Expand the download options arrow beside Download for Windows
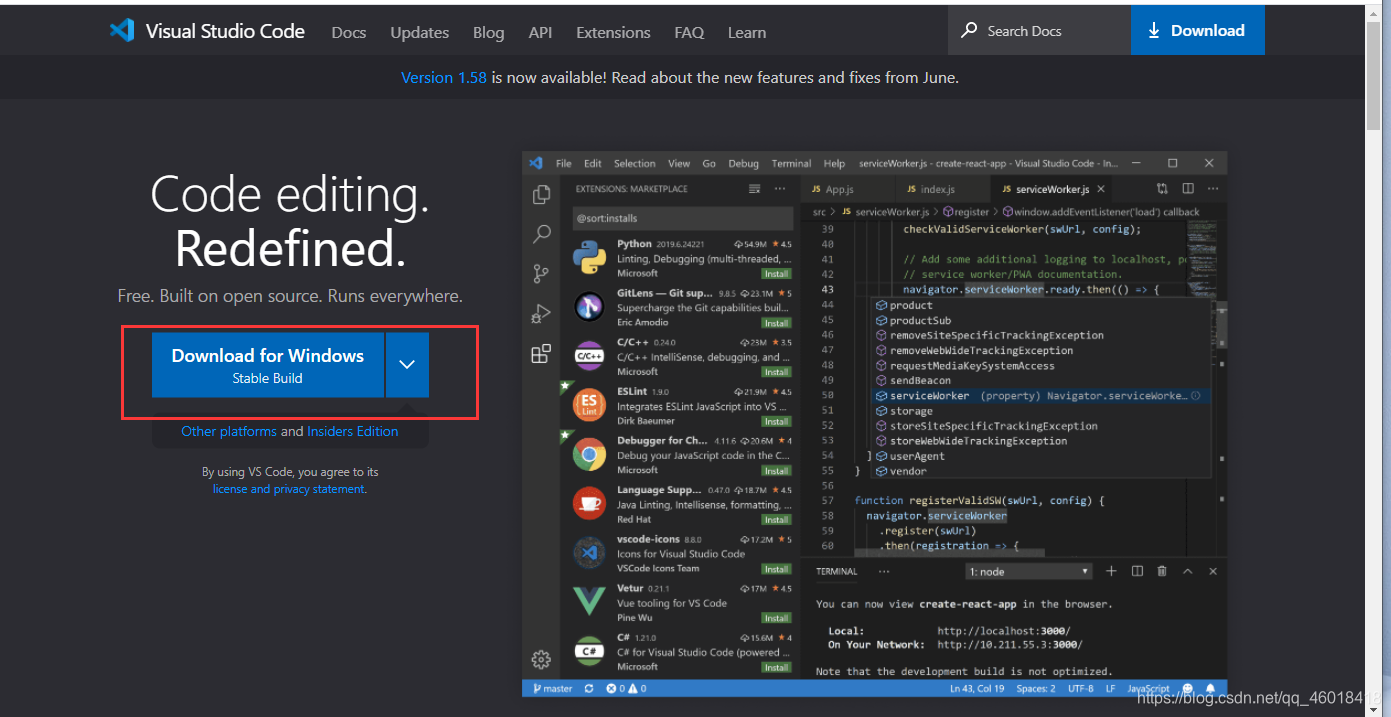The height and width of the screenshot is (717, 1391). 407,364
